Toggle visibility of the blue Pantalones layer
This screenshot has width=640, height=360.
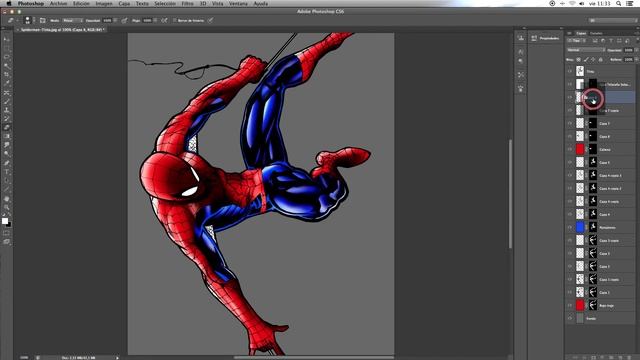pyautogui.click(x=570, y=227)
